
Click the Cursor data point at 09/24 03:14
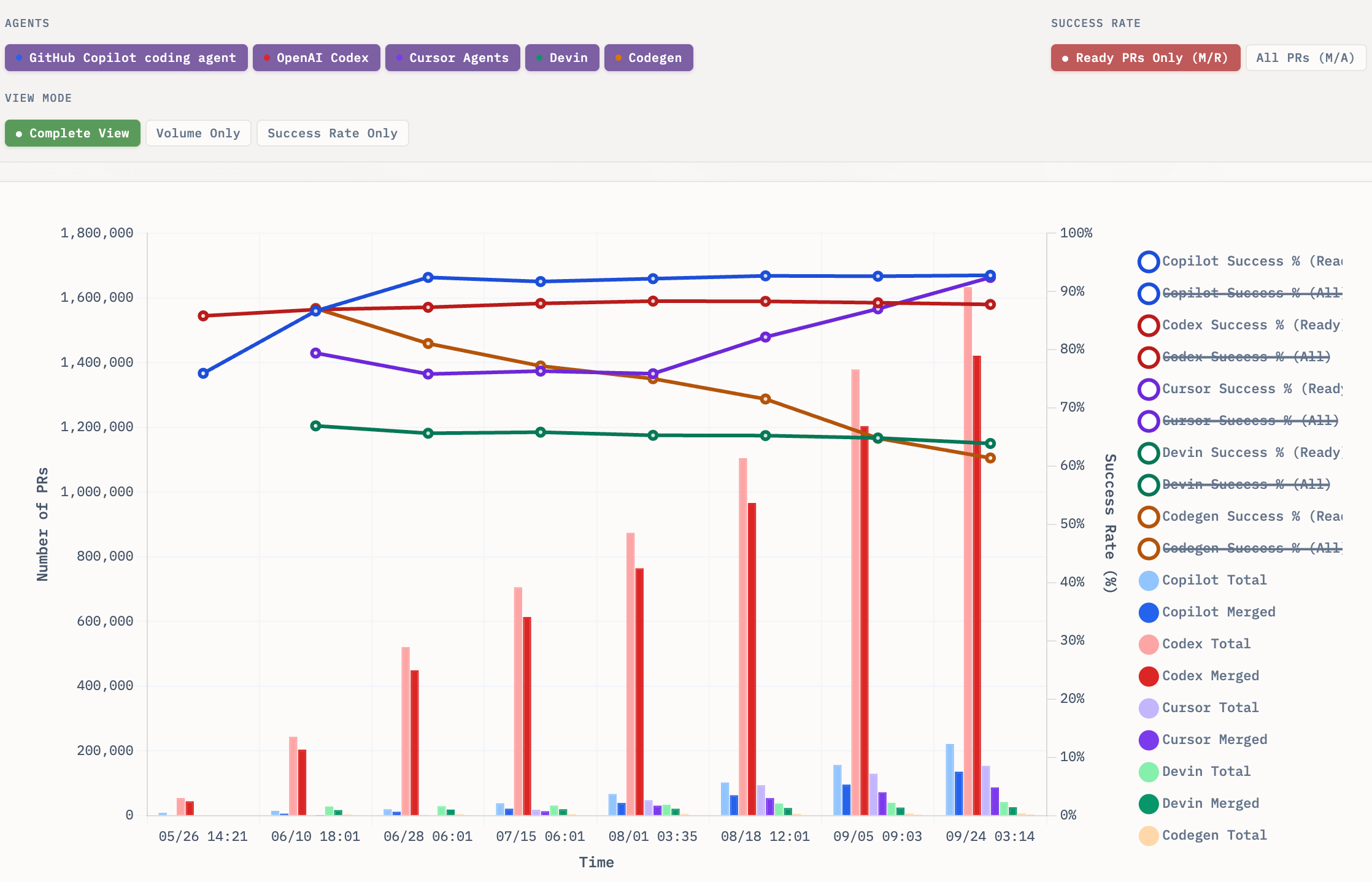point(990,278)
